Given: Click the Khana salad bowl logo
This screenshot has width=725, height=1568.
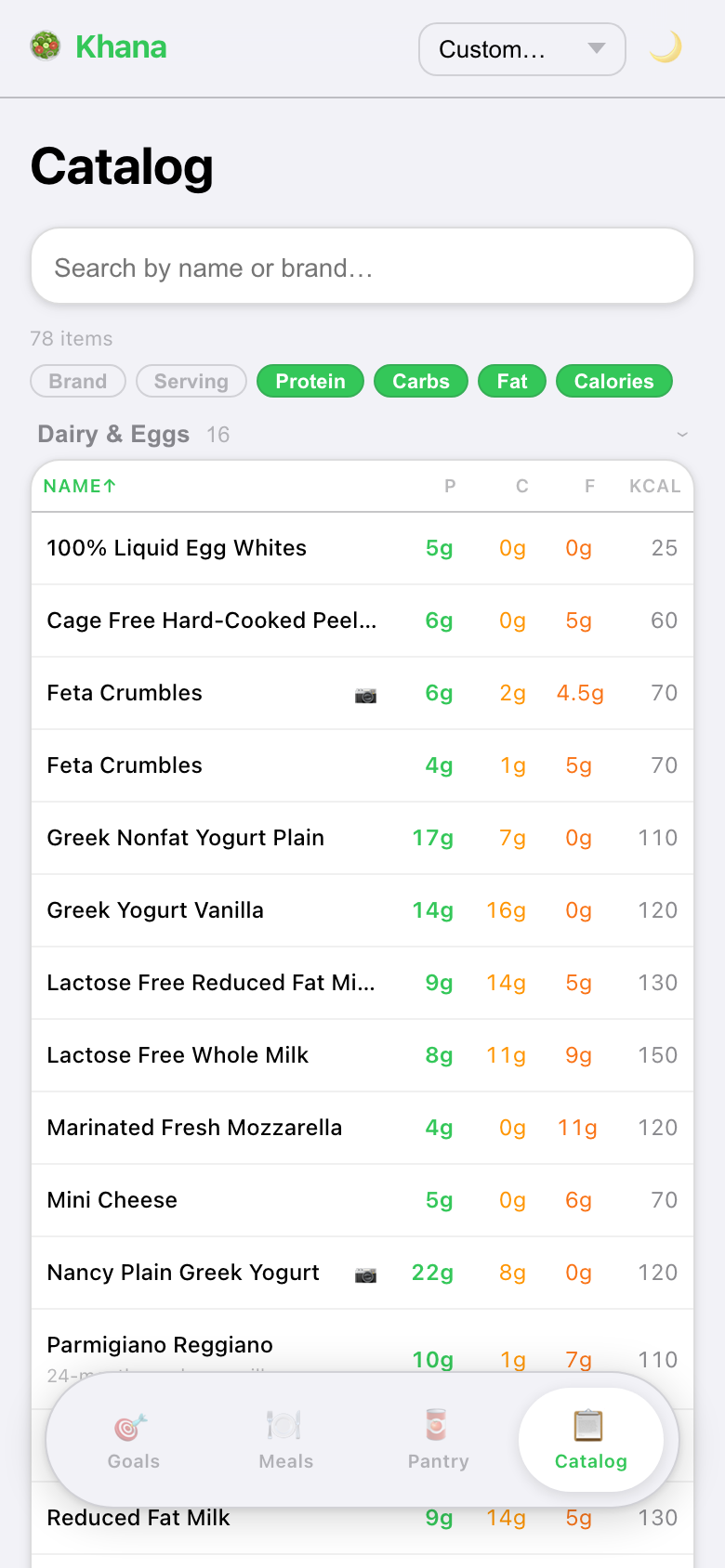Looking at the screenshot, I should [x=45, y=46].
